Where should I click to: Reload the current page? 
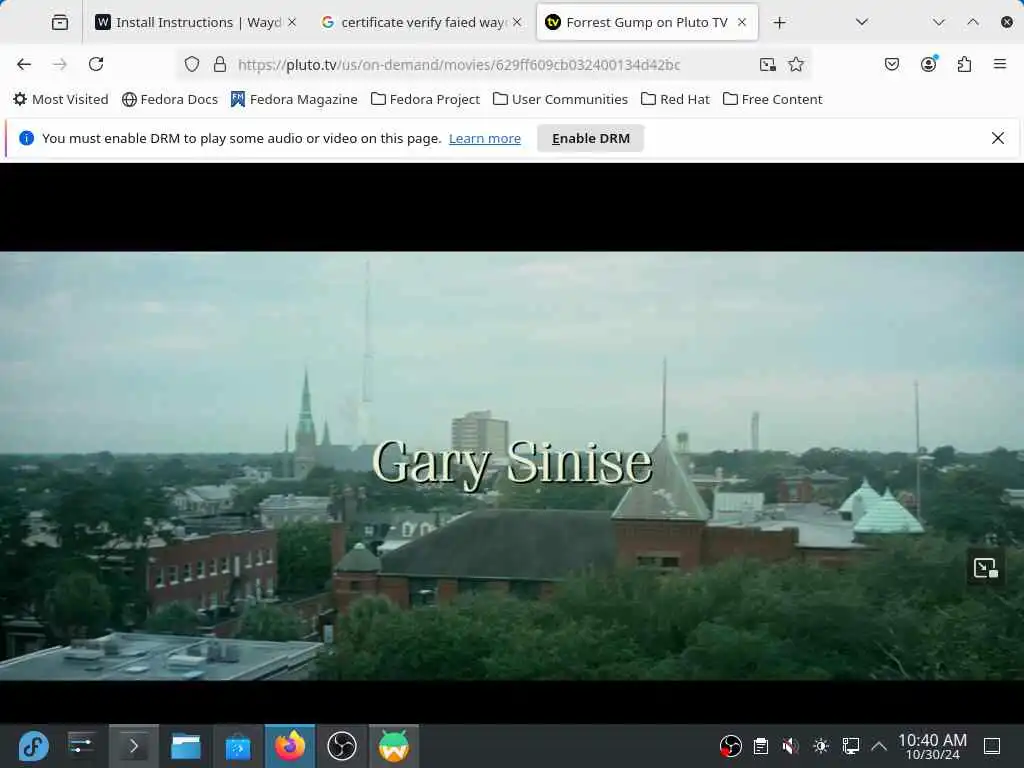(96, 64)
